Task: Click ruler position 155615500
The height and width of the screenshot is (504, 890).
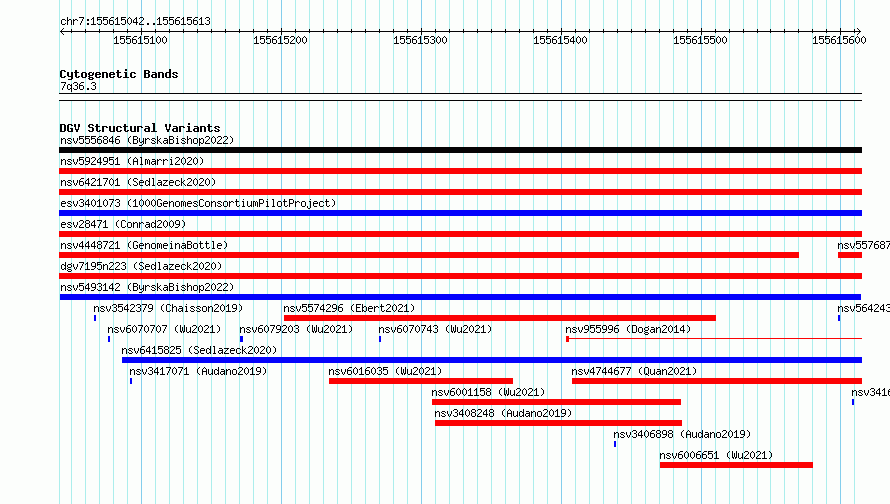Action: pyautogui.click(x=700, y=40)
